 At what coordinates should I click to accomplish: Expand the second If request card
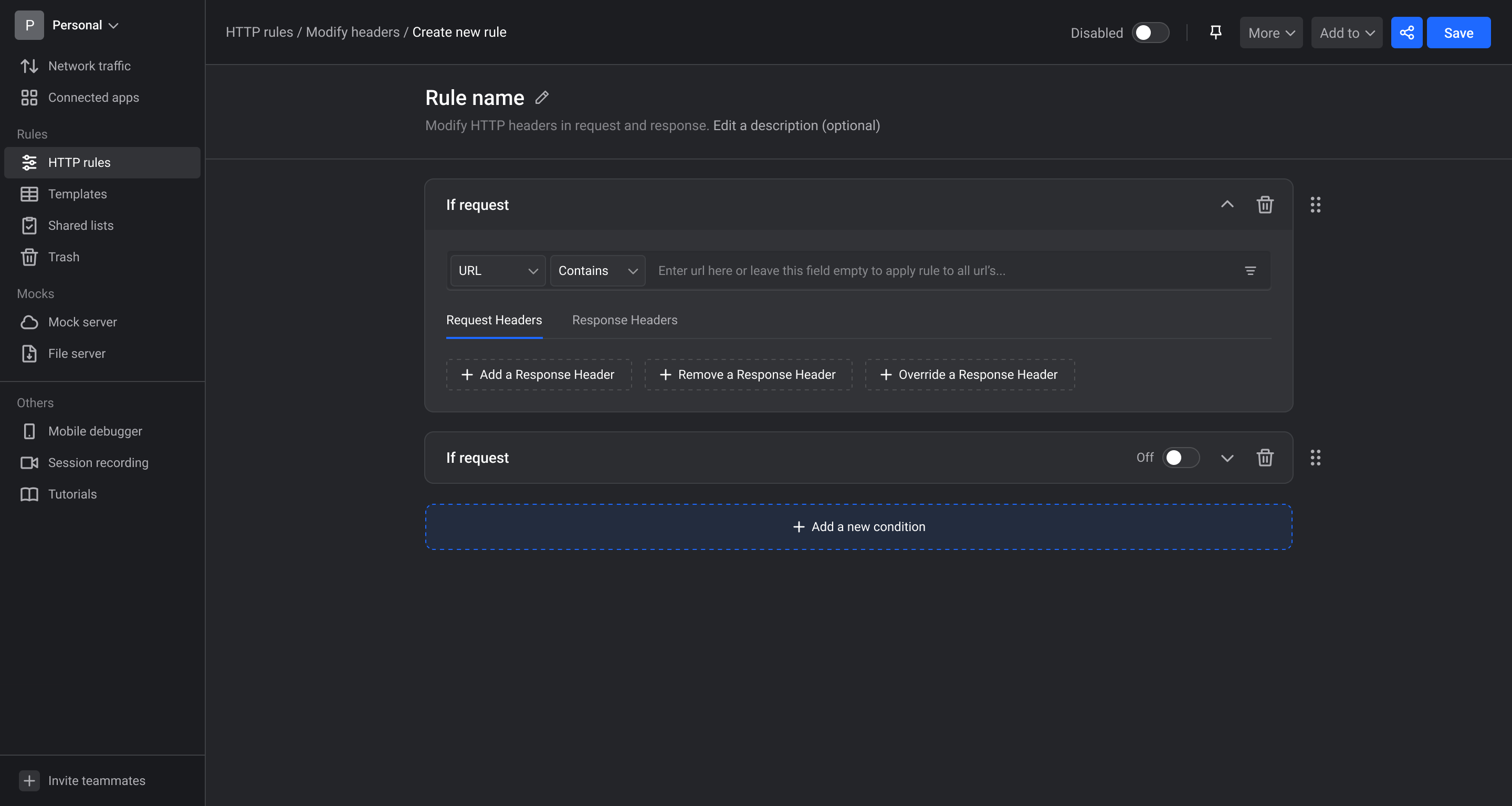tap(1227, 458)
